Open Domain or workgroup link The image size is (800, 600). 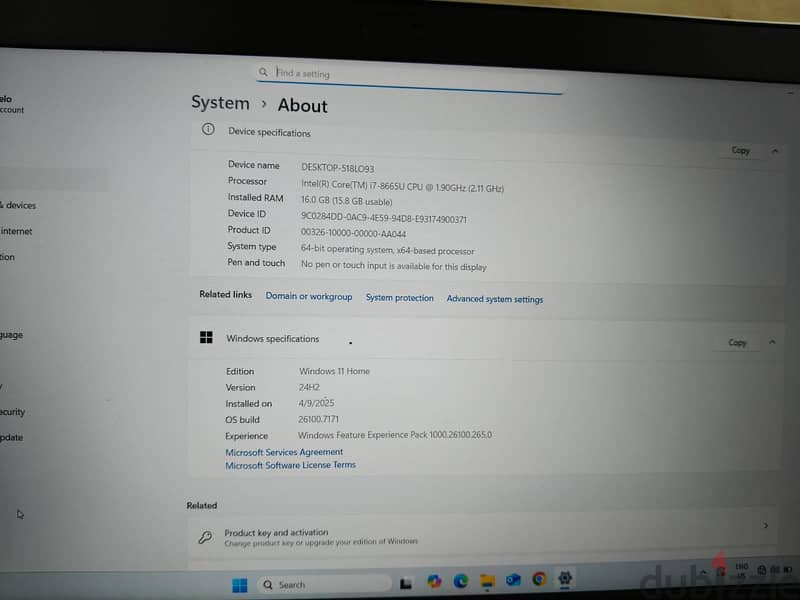point(309,296)
